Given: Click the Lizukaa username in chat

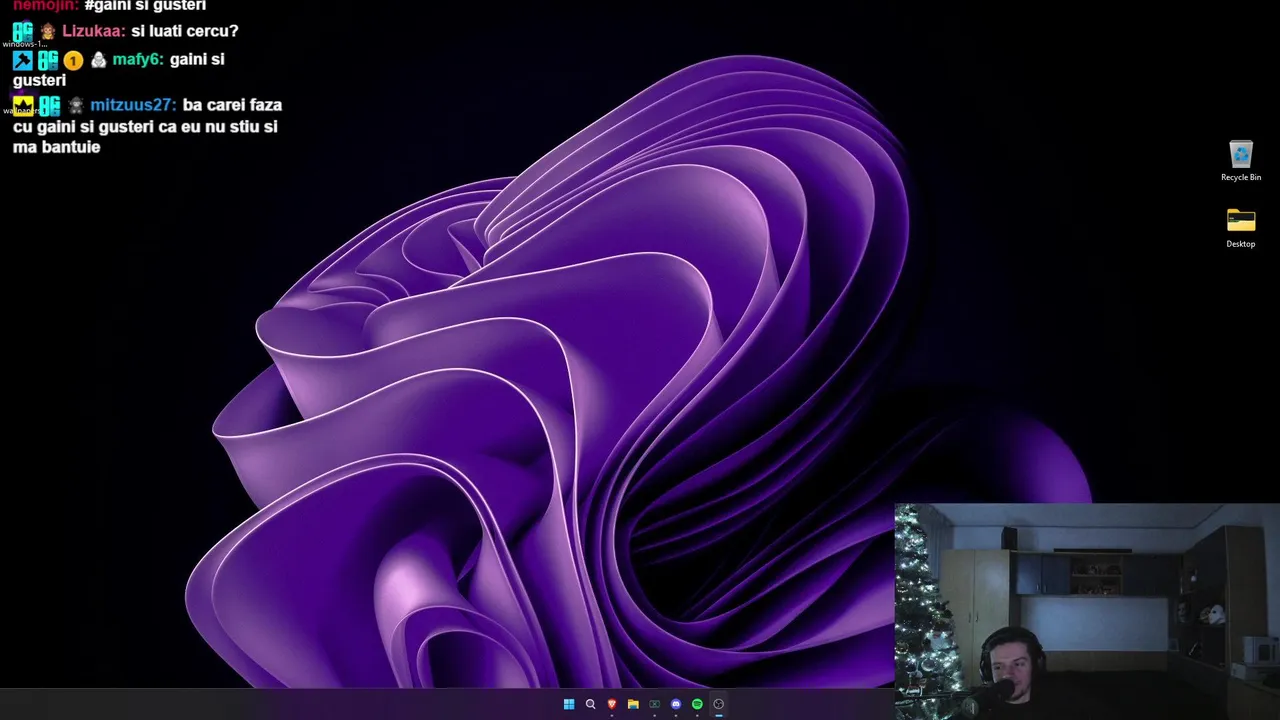Looking at the screenshot, I should click(x=94, y=31).
